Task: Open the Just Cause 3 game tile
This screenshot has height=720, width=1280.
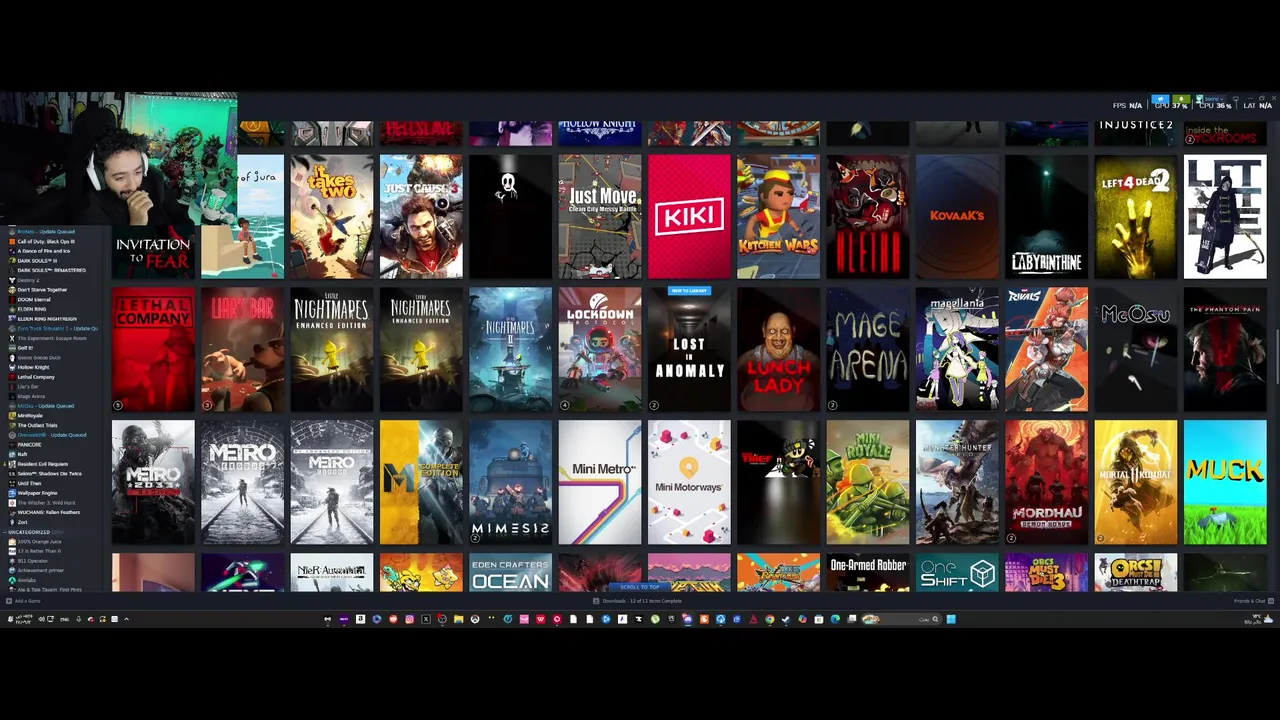Action: point(421,216)
